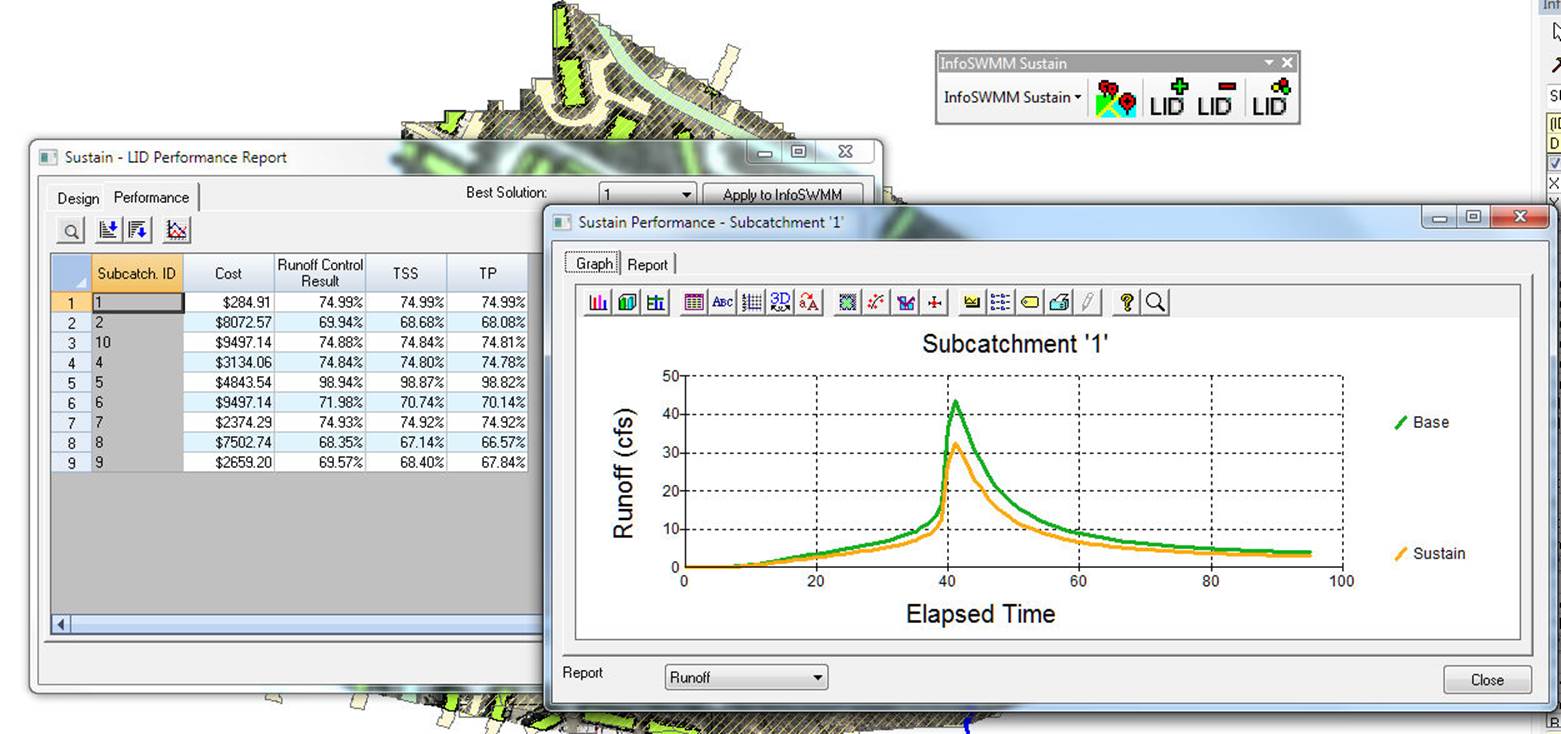The width and height of the screenshot is (1561, 734).
Task: Click the remove LID red minus icon
Action: tap(1216, 98)
